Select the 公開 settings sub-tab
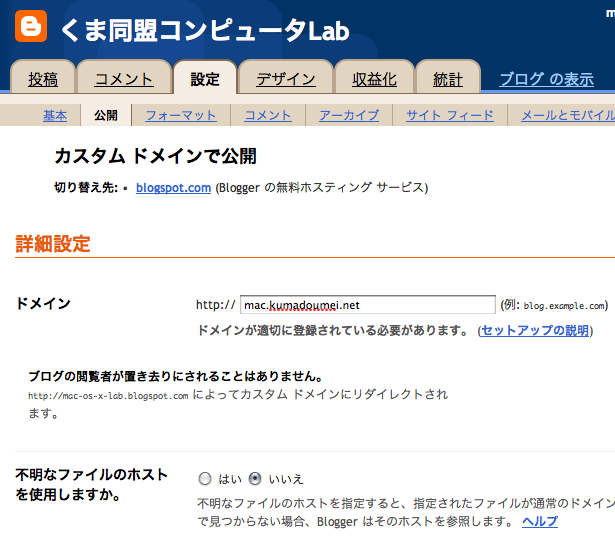Viewport: 615px width, 549px height. coord(106,115)
